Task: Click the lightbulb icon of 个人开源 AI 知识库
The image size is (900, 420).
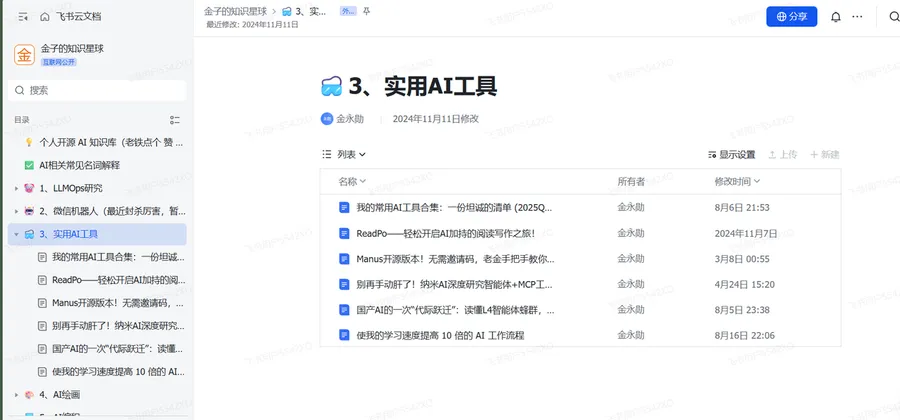Action: point(29,142)
